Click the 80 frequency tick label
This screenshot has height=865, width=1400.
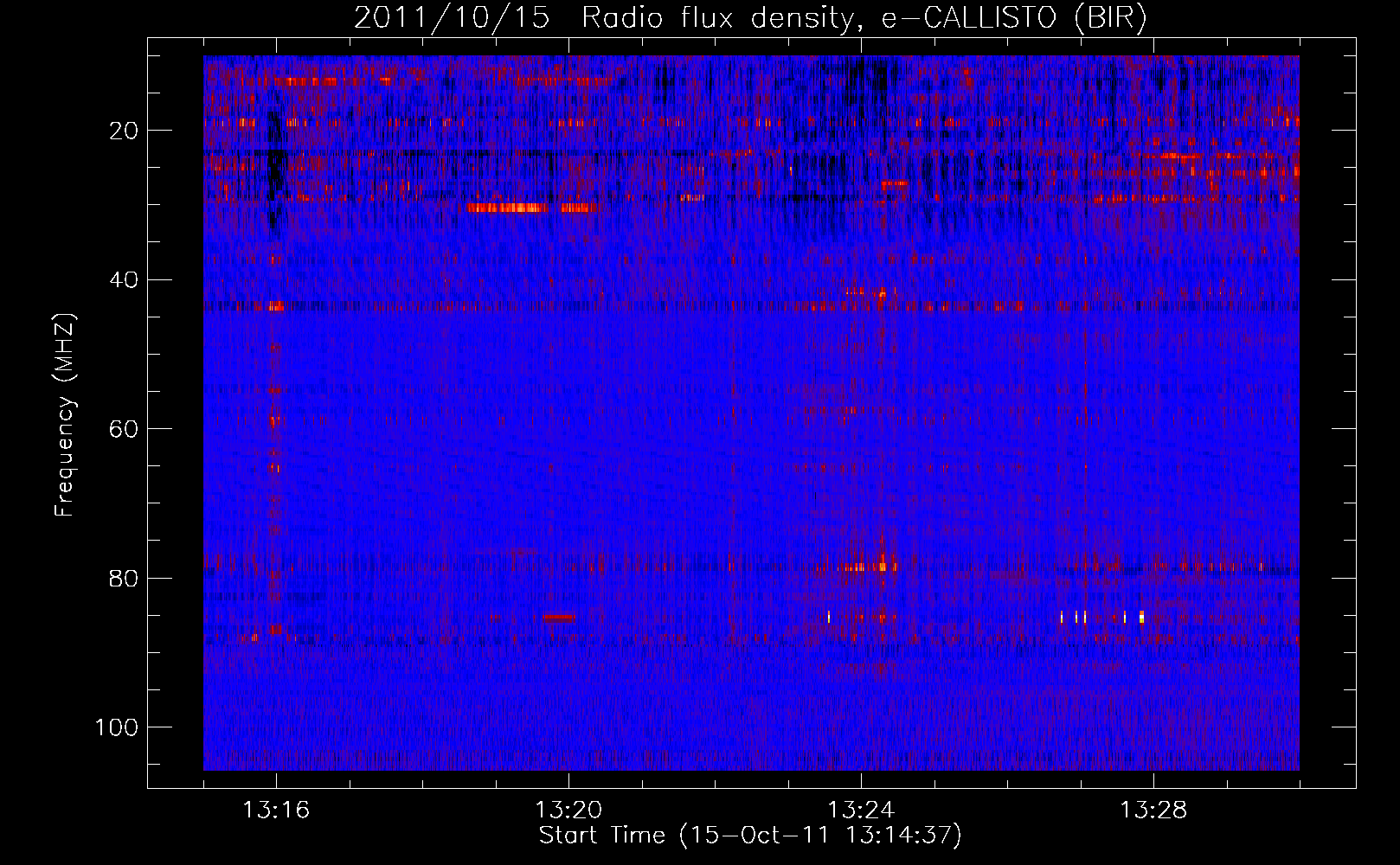(x=124, y=578)
